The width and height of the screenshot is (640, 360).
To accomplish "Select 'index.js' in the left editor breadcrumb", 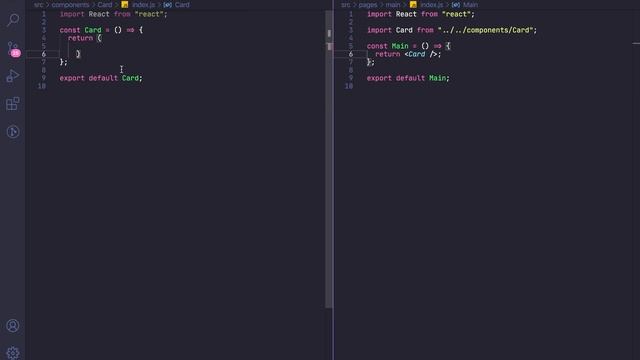I will coord(143,4).
